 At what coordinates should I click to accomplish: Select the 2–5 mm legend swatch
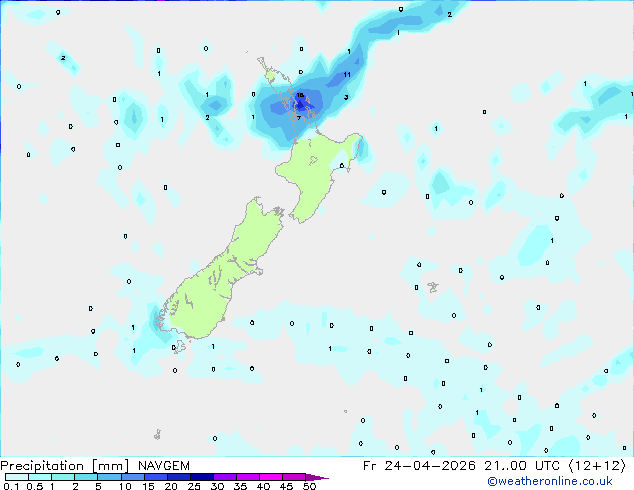86,477
